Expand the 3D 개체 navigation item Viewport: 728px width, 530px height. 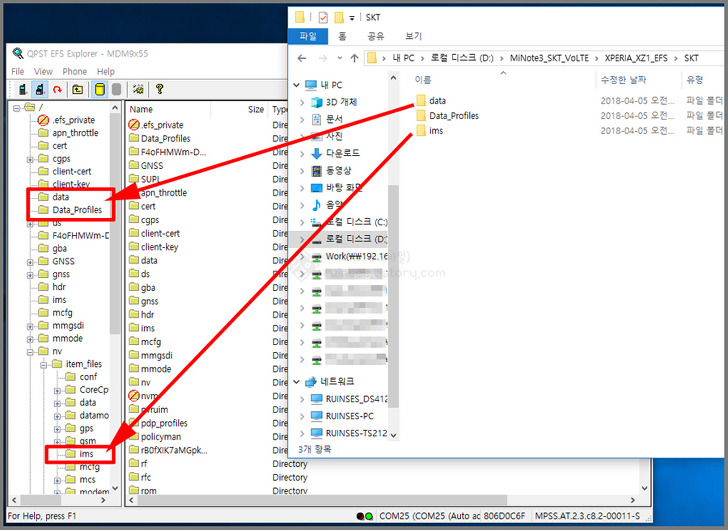pyautogui.click(x=303, y=102)
